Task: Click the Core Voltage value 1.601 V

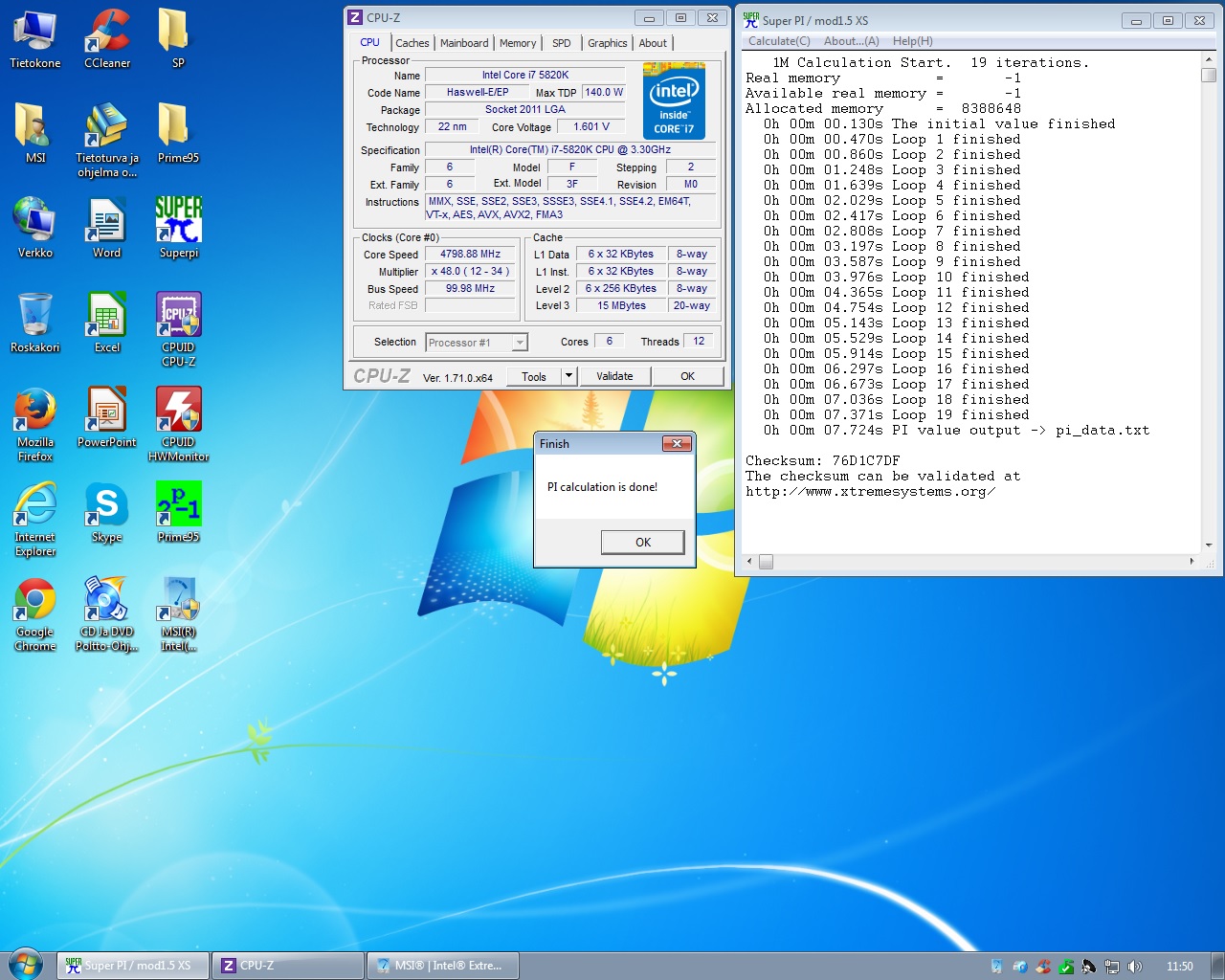Action: pyautogui.click(x=591, y=126)
